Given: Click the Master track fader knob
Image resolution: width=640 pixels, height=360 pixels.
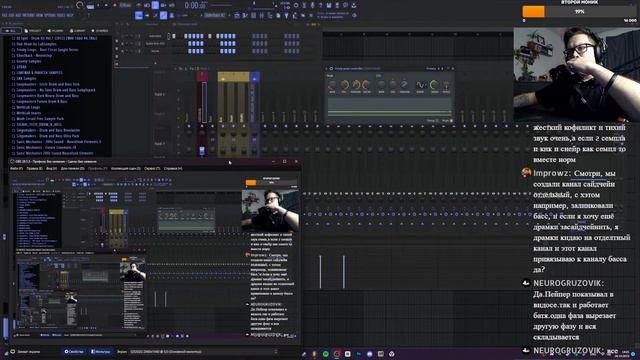Looking at the screenshot, I should pos(202,151).
